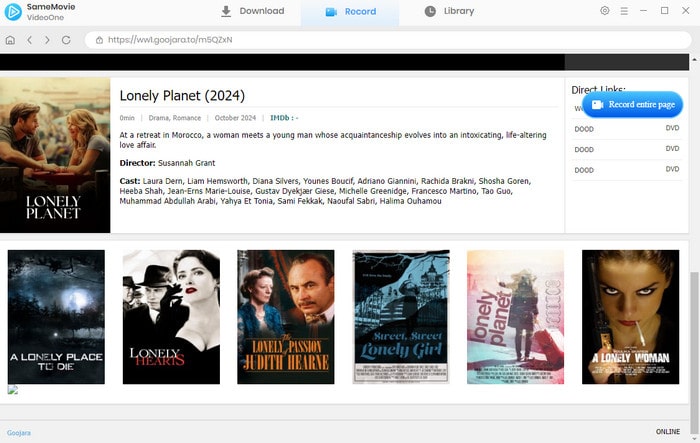700x443 pixels.
Task: Click the page vertical scrollbar thumb
Action: click(694, 353)
